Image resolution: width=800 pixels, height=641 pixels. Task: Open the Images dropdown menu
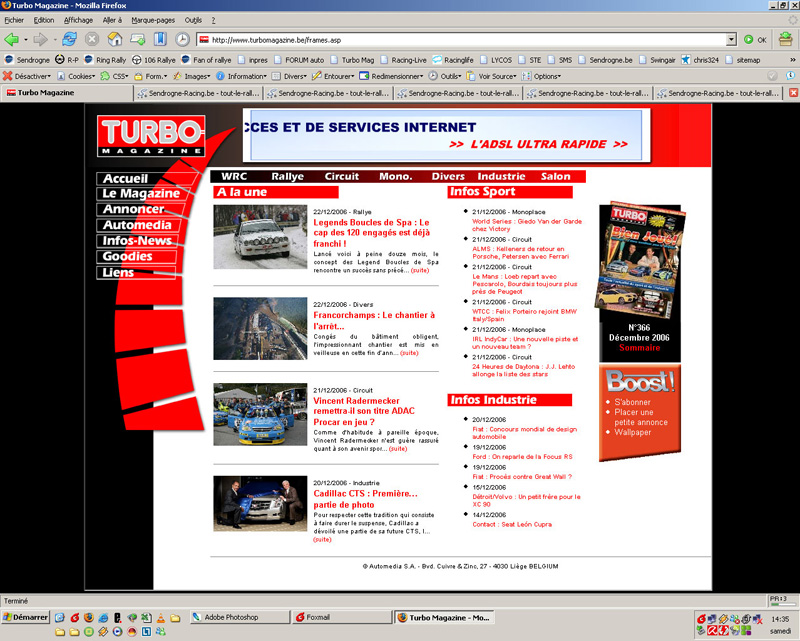click(192, 76)
